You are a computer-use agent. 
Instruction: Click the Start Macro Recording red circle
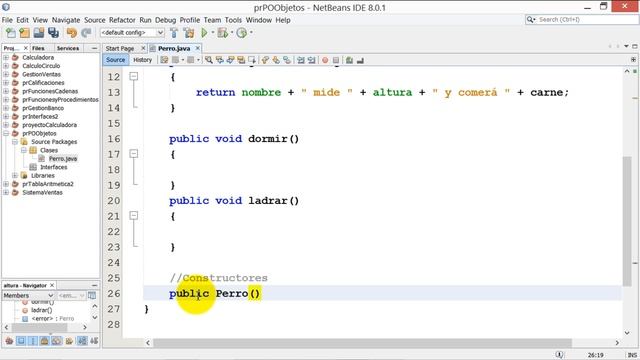325,60
